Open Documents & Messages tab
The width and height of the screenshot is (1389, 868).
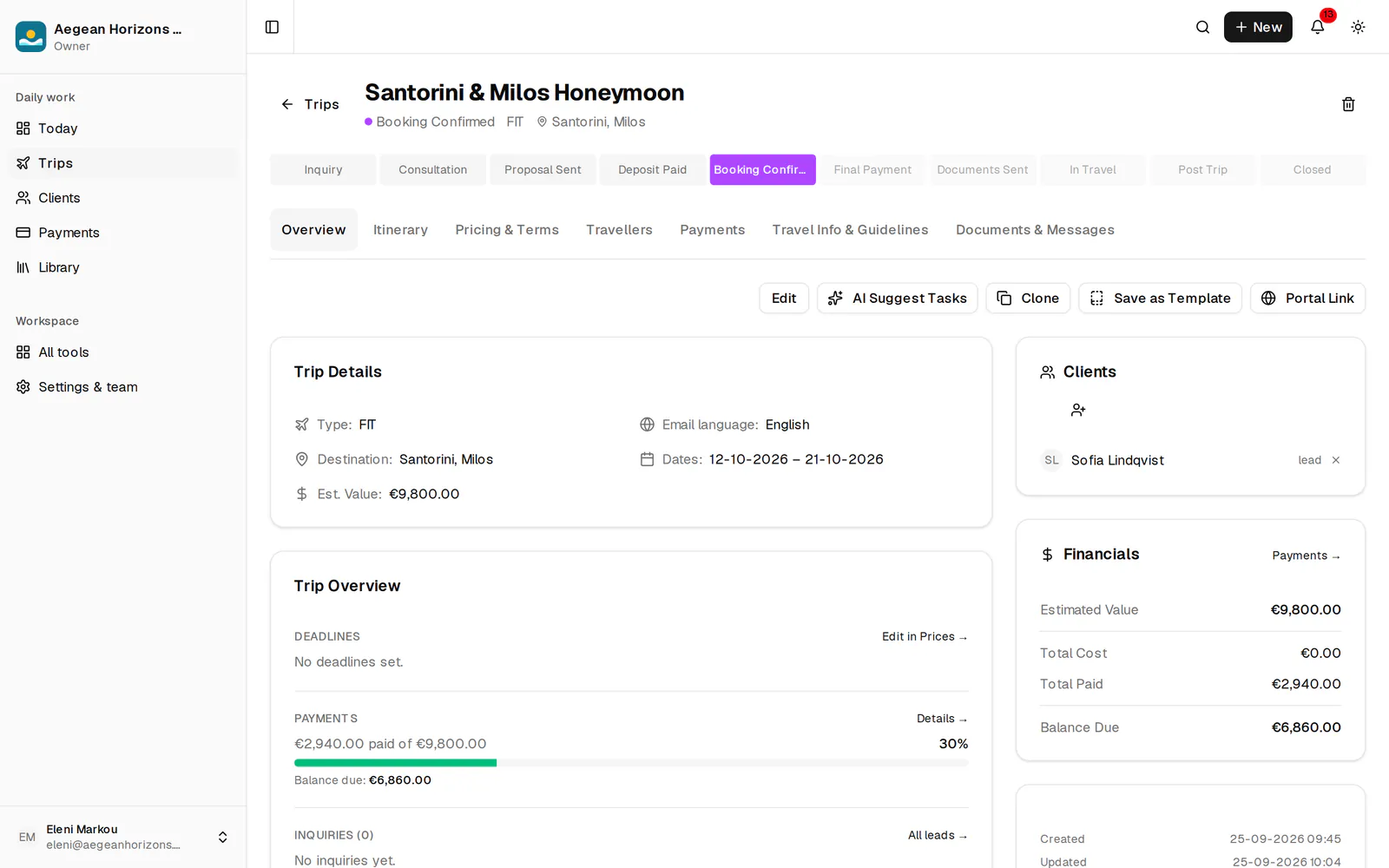coord(1035,230)
